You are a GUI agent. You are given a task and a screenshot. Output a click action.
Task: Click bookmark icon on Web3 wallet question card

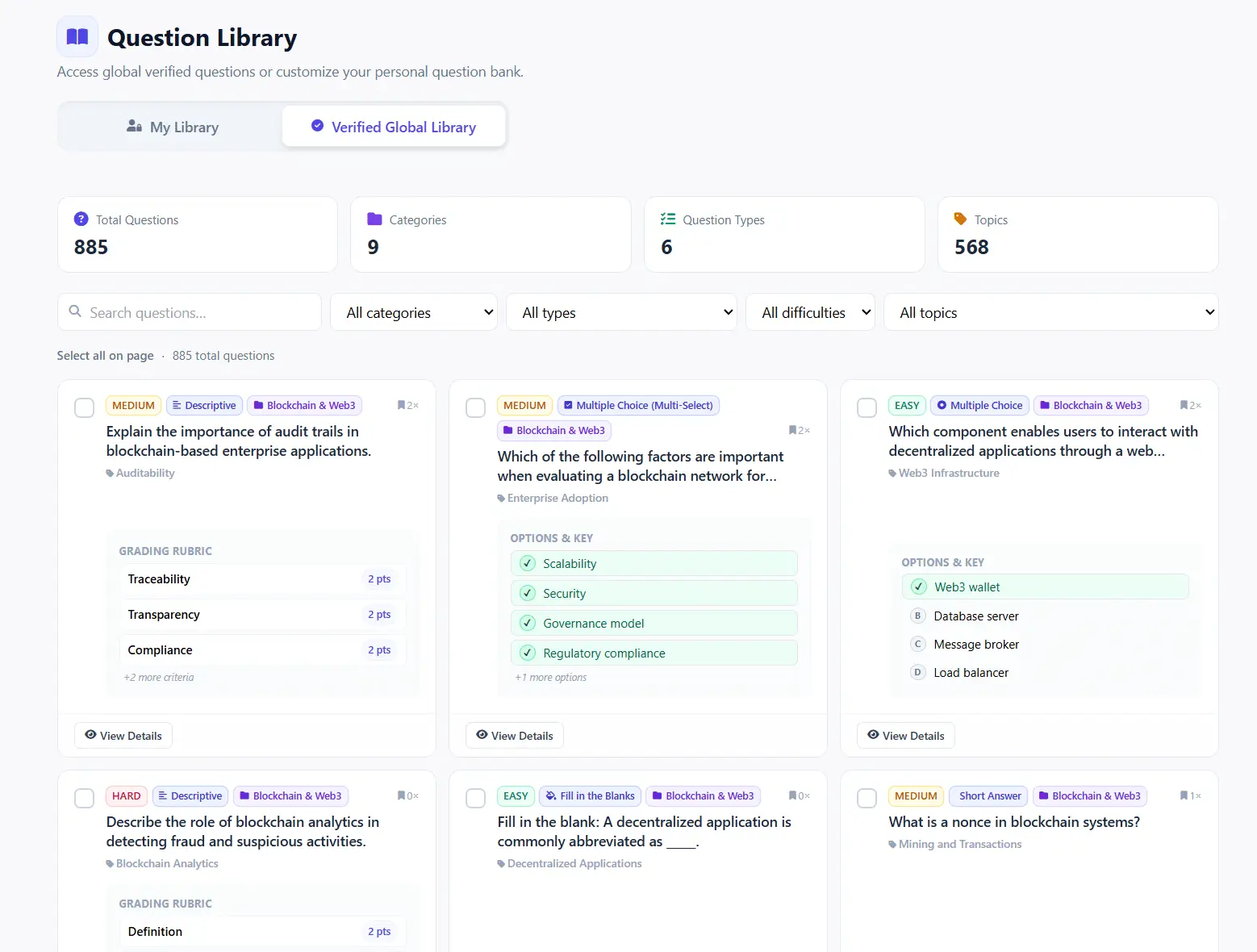(1184, 405)
